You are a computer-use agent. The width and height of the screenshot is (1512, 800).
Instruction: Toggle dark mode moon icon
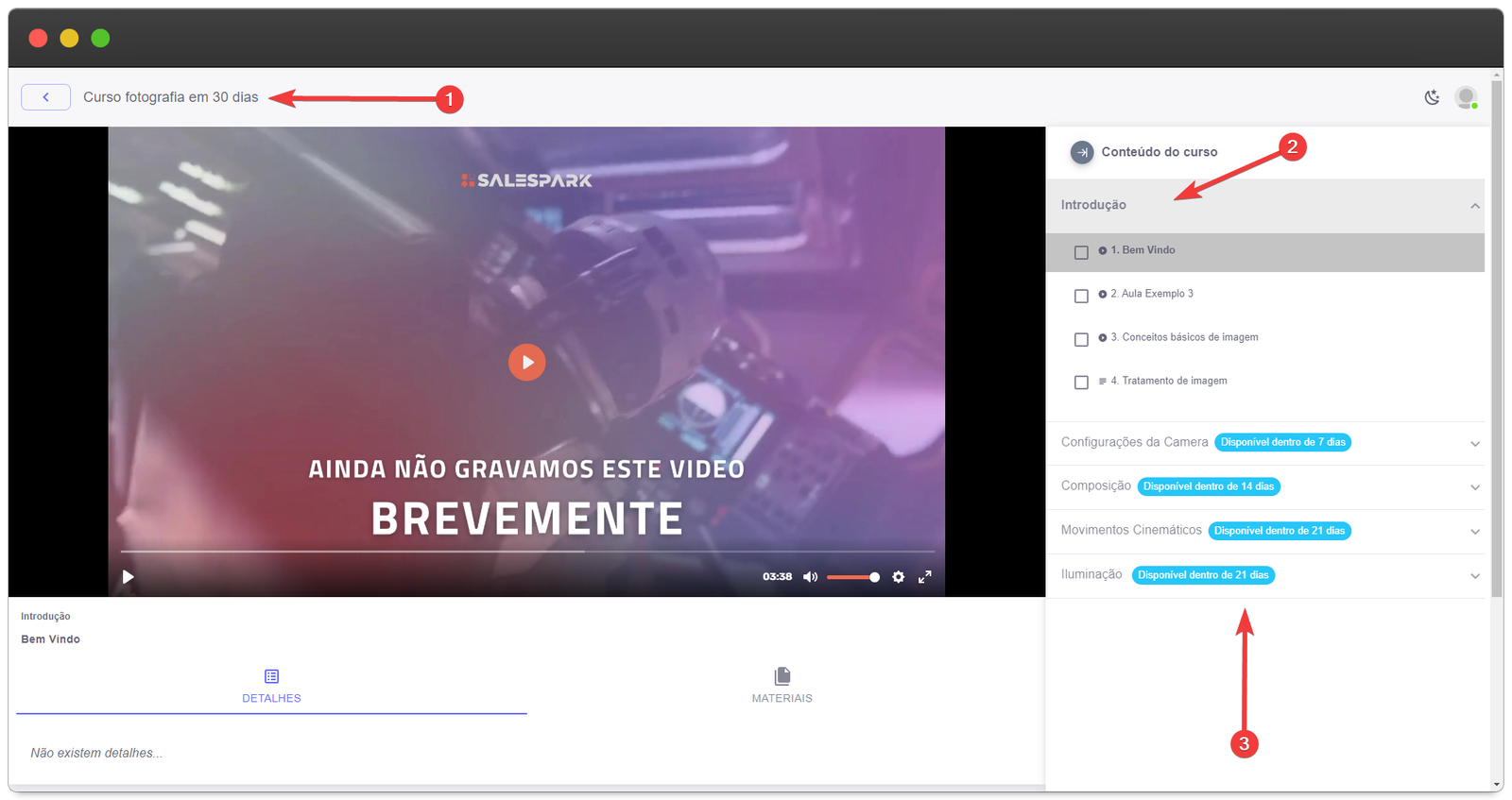coord(1432,97)
